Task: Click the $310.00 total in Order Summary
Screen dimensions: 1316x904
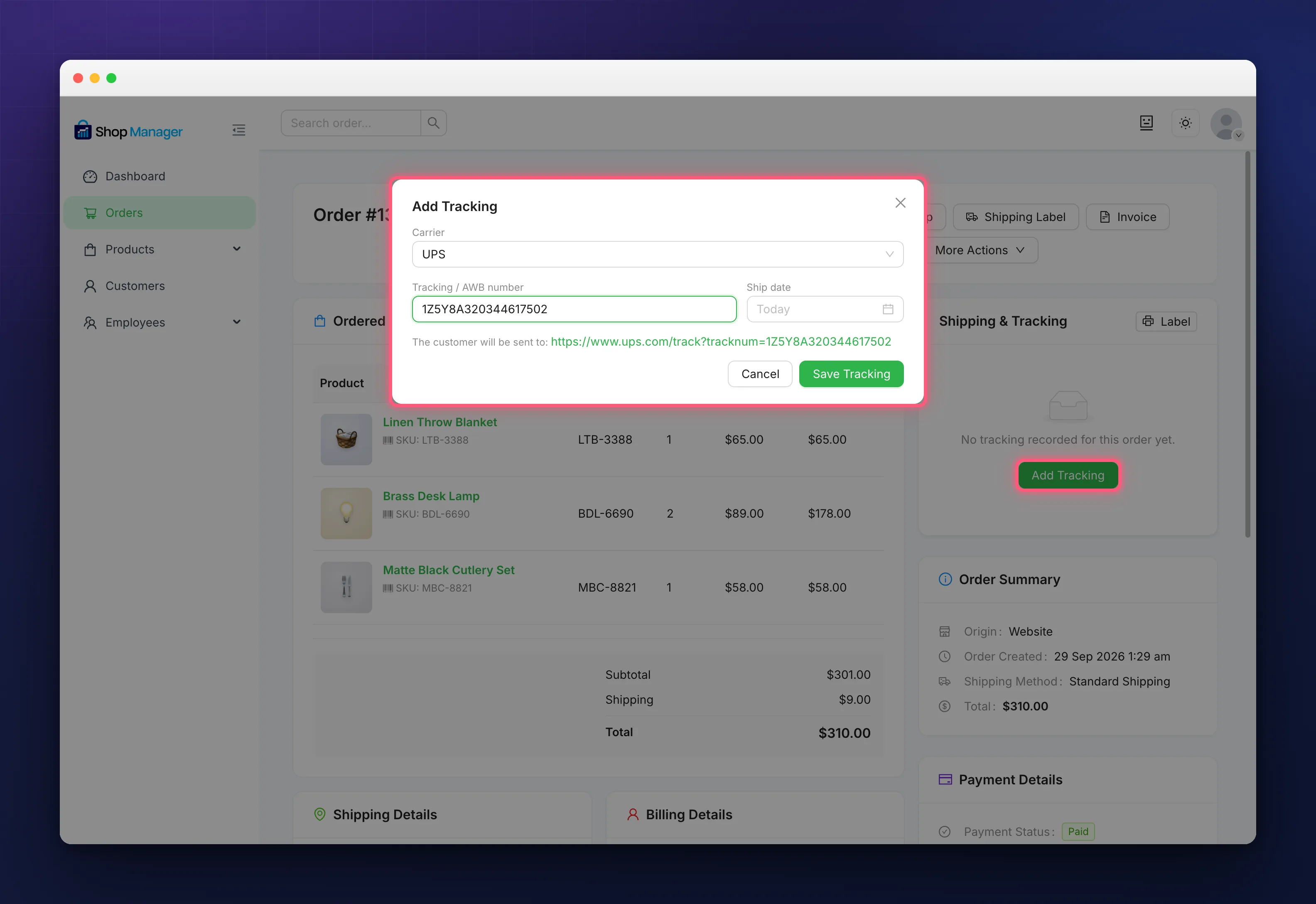Action: tap(1025, 706)
